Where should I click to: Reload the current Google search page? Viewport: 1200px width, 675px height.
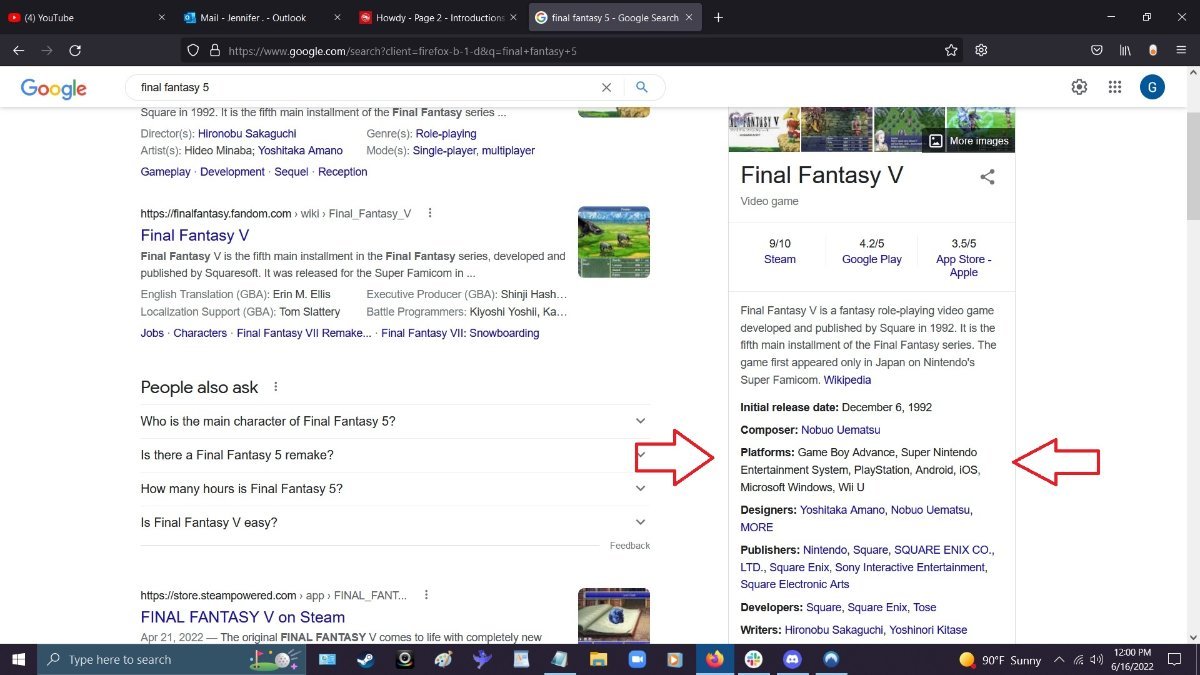pyautogui.click(x=75, y=50)
